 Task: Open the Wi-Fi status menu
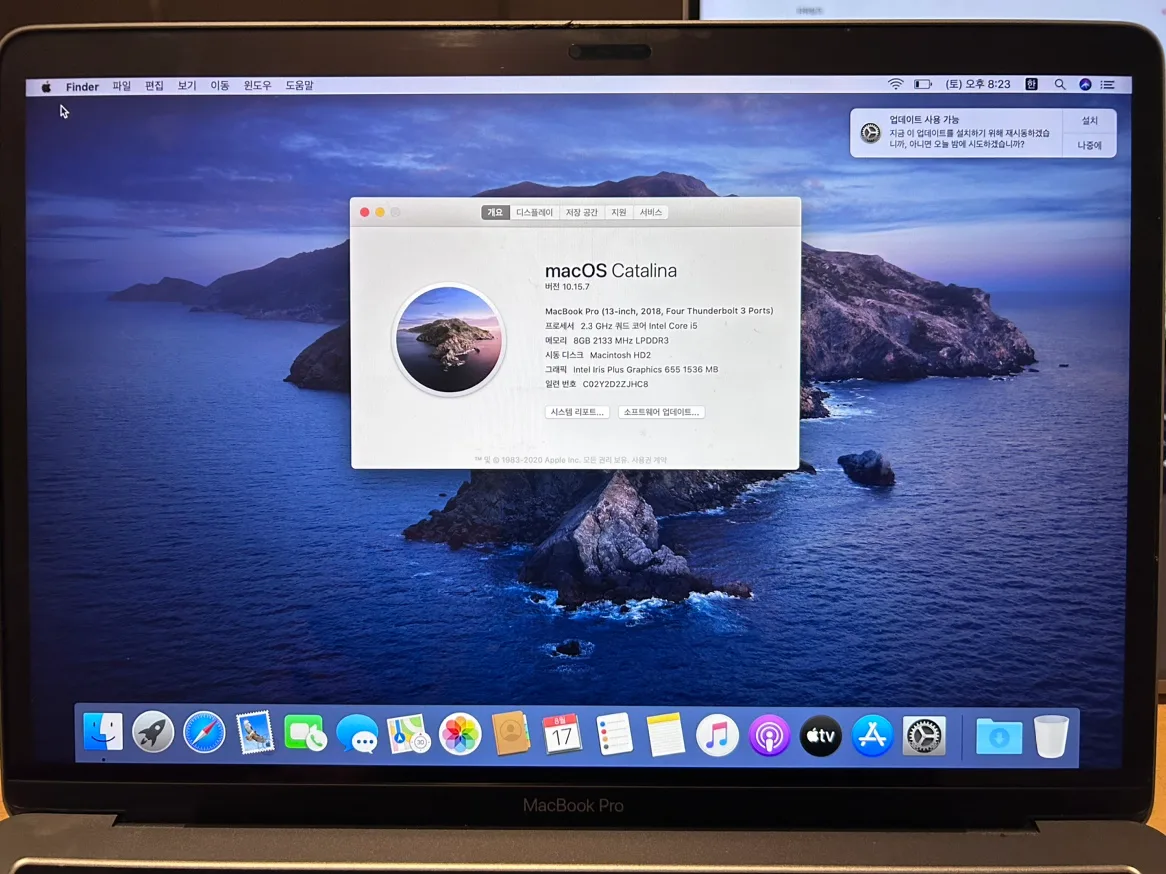coord(895,85)
